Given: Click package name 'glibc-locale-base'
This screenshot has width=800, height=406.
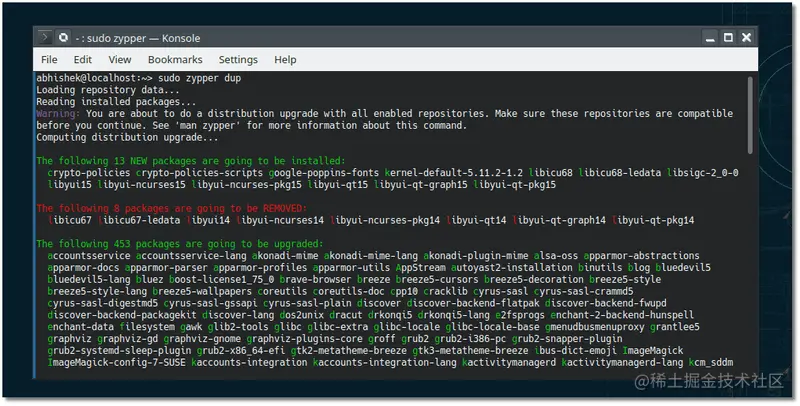Looking at the screenshot, I should (x=492, y=327).
